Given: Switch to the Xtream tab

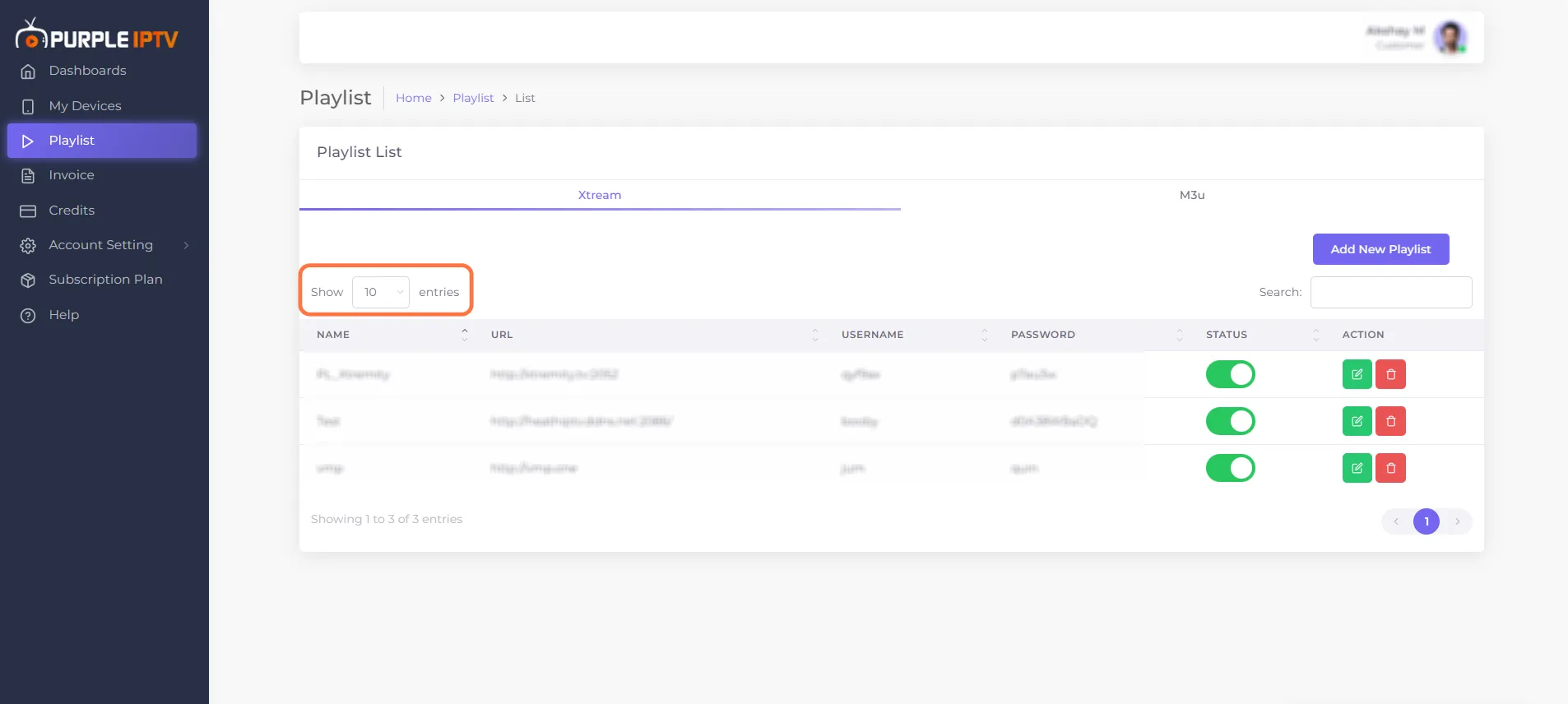Looking at the screenshot, I should point(600,195).
